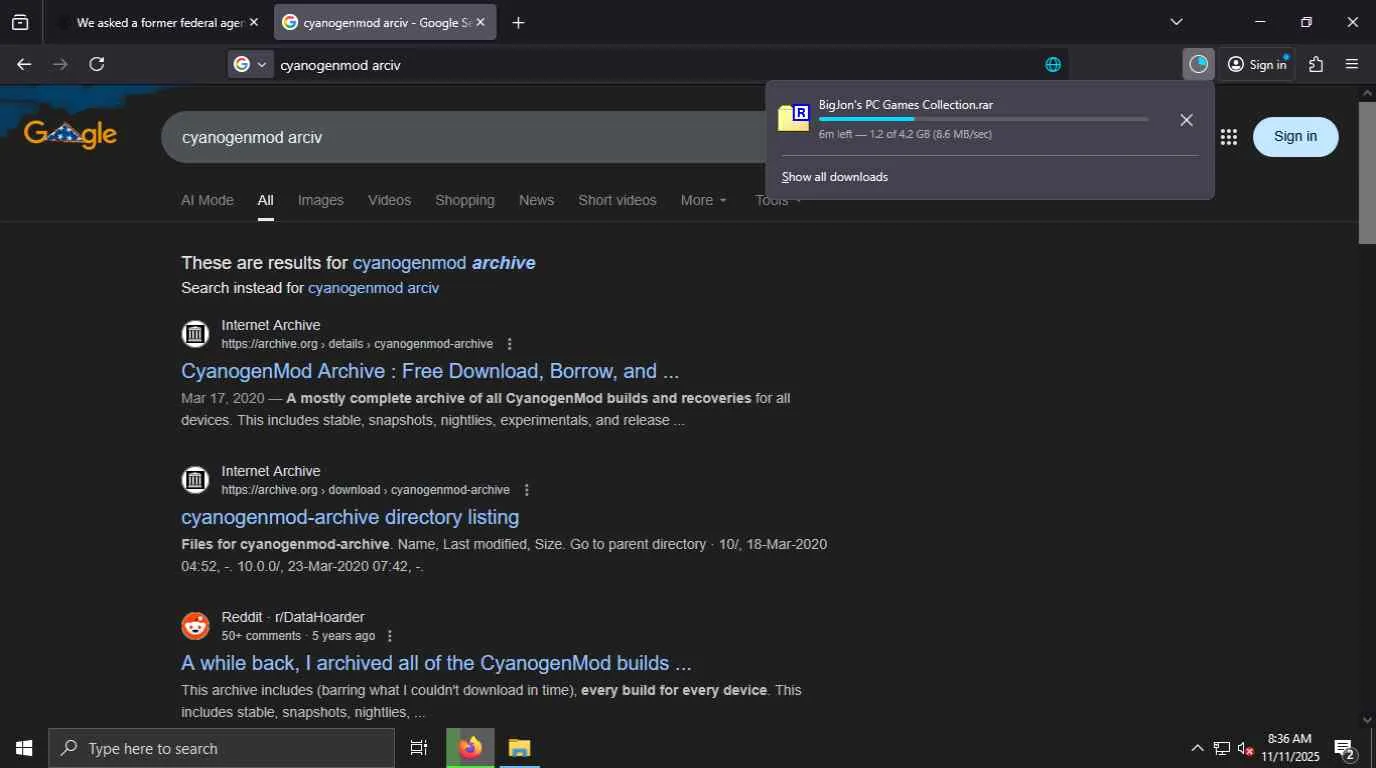Viewport: 1376px width, 768px height.
Task: Search instead for 'cyanogenmod arciv'
Action: tap(373, 288)
